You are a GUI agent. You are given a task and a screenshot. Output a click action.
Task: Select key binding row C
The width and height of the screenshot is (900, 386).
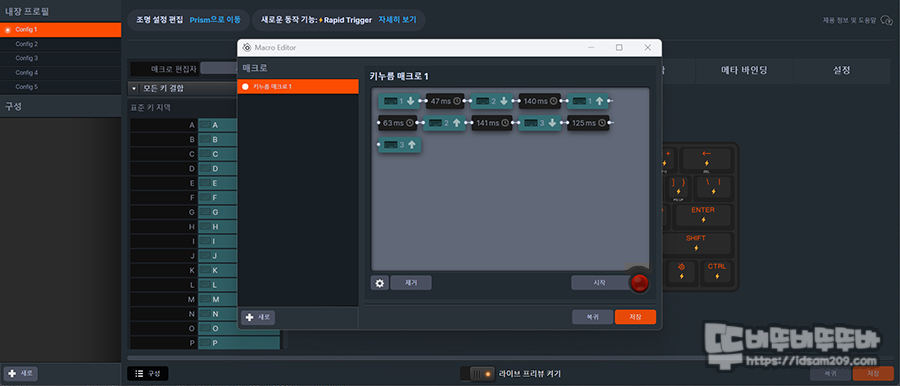[x=184, y=154]
